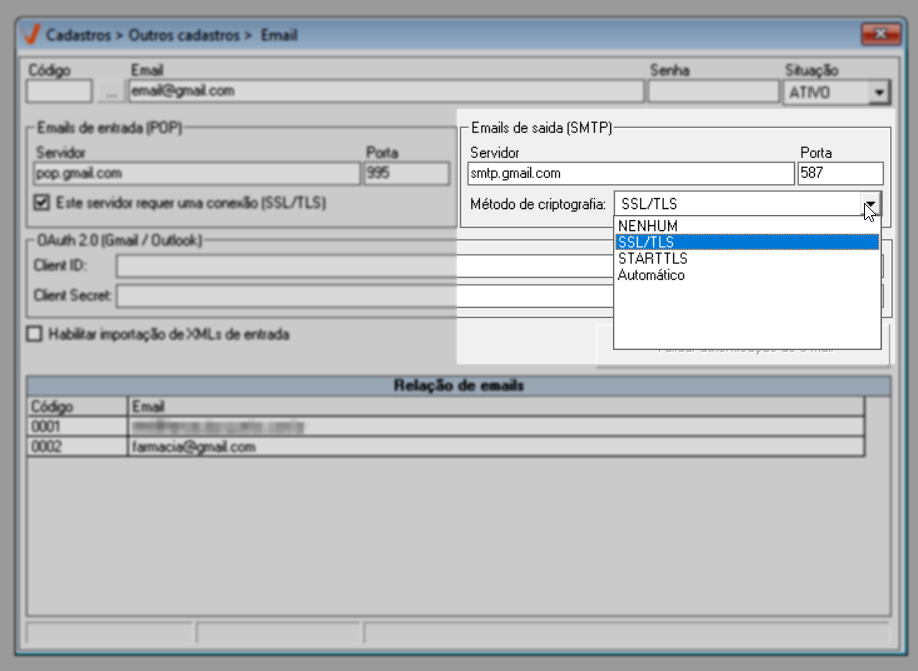Select NENHUM in the encryption dropdown list

click(747, 226)
